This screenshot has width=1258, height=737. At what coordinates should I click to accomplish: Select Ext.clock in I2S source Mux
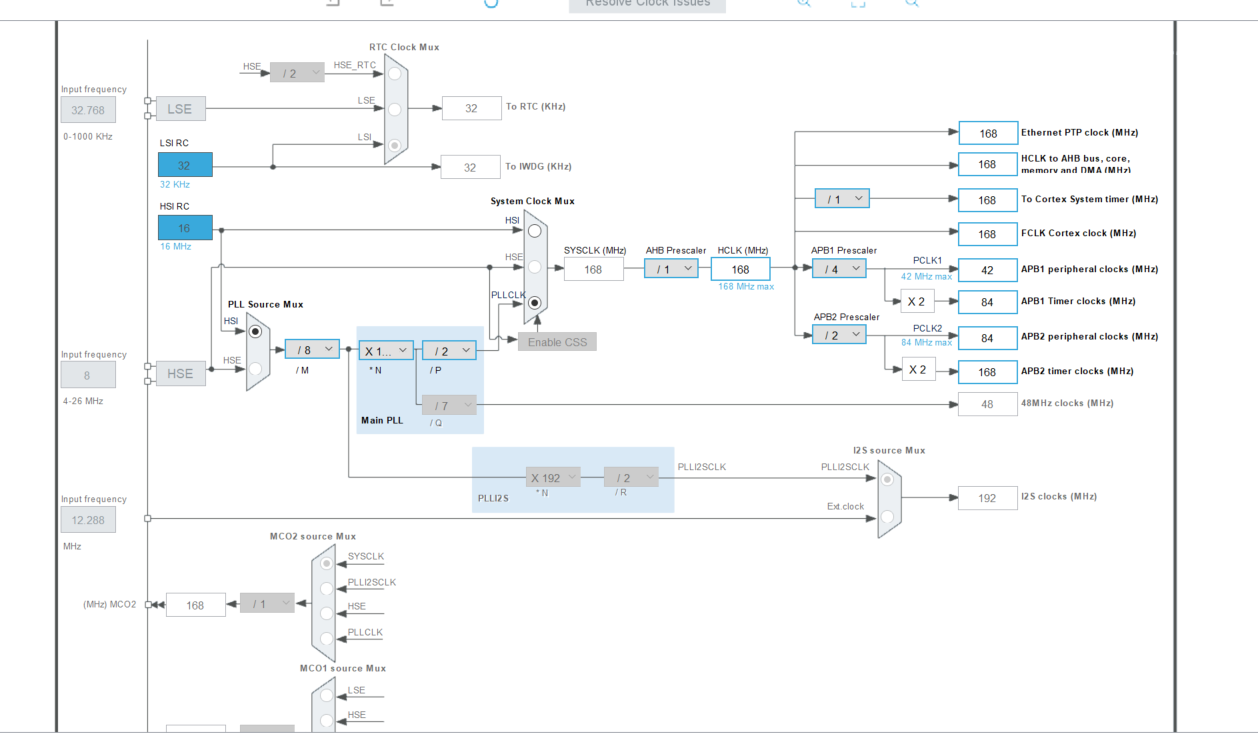pos(887,517)
